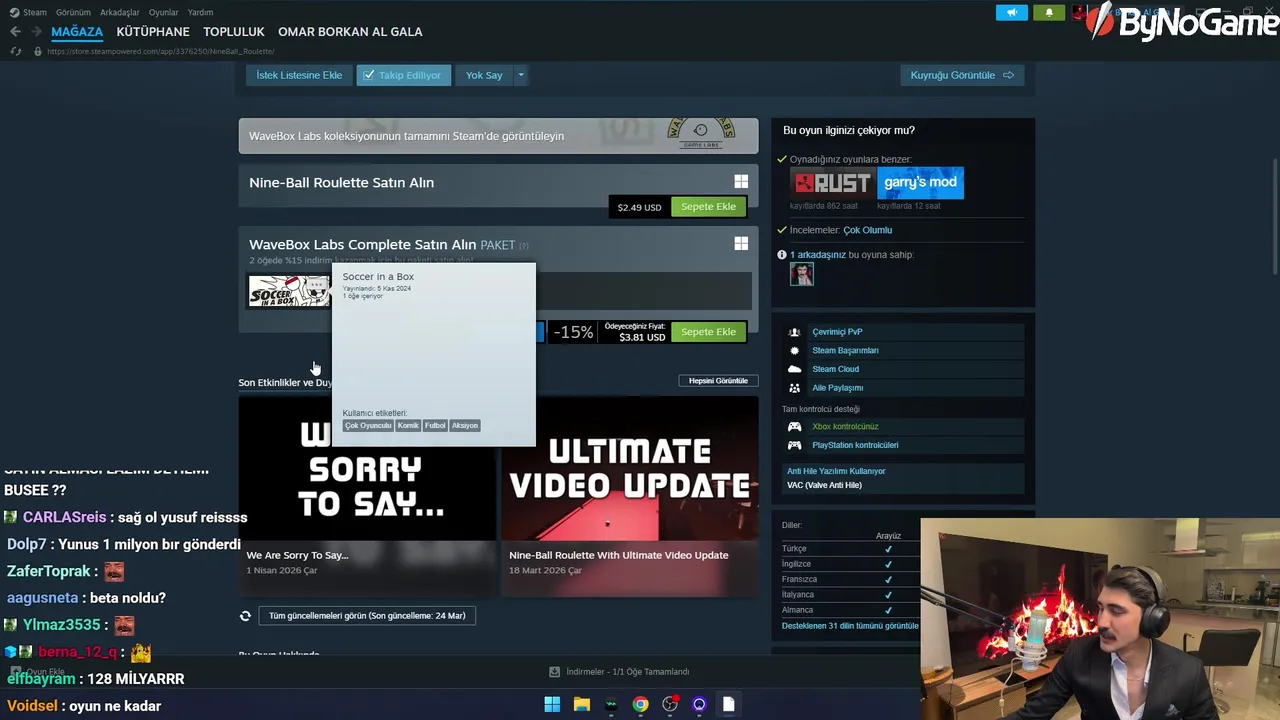
Task: Click the padlock icon beside the URL
Action: 38,51
